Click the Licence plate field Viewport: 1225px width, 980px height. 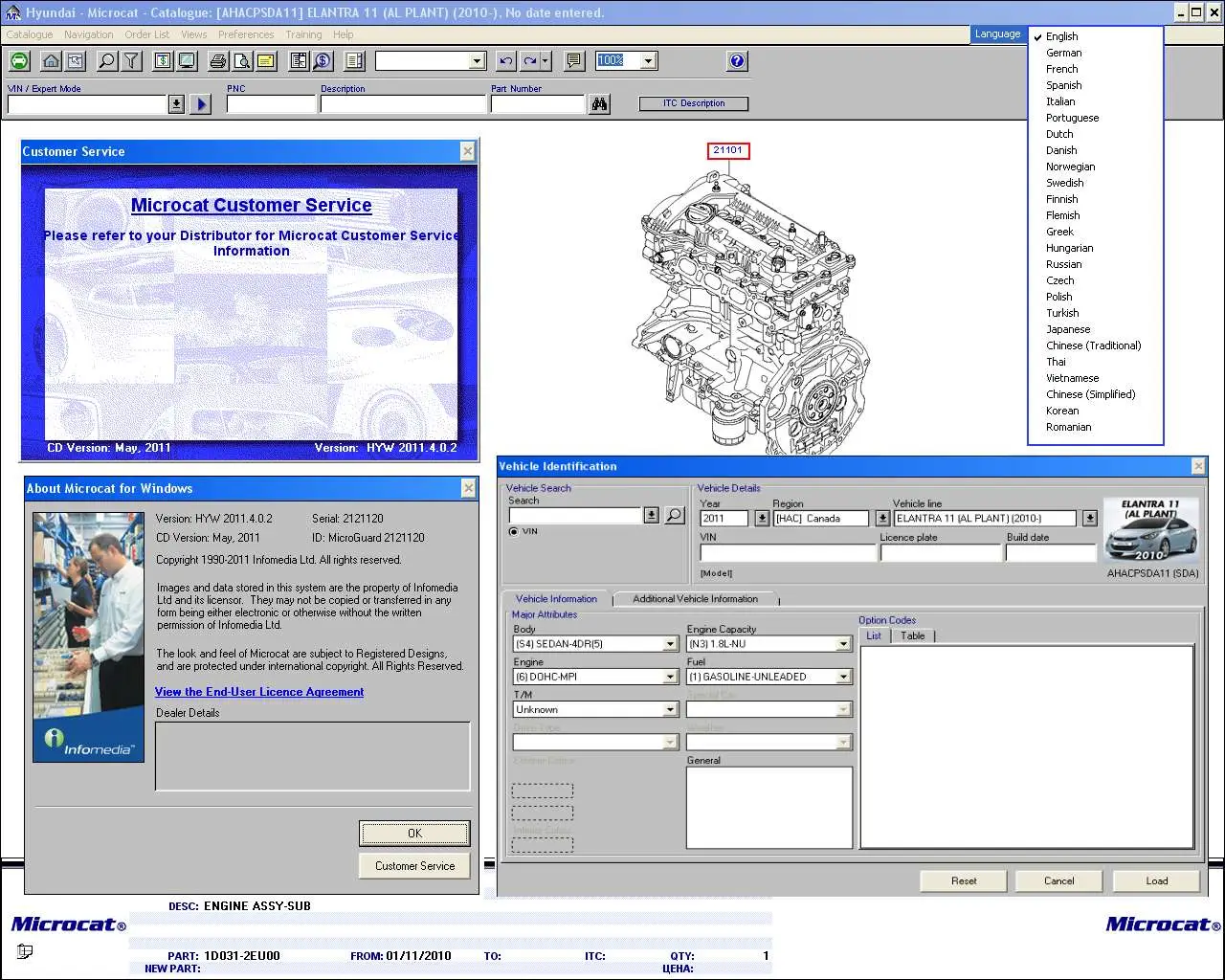pos(941,552)
